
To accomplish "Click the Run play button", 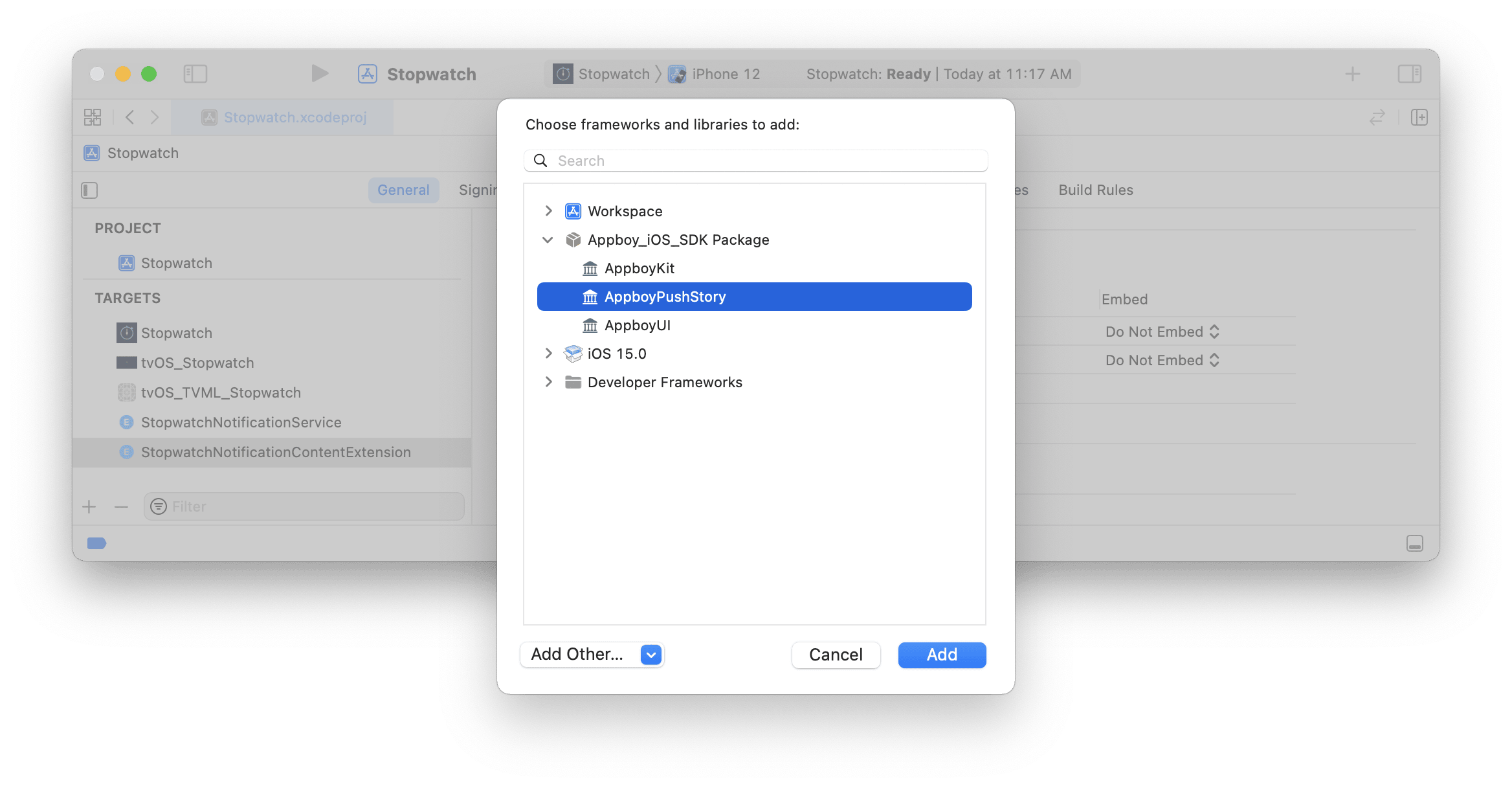I will [320, 74].
